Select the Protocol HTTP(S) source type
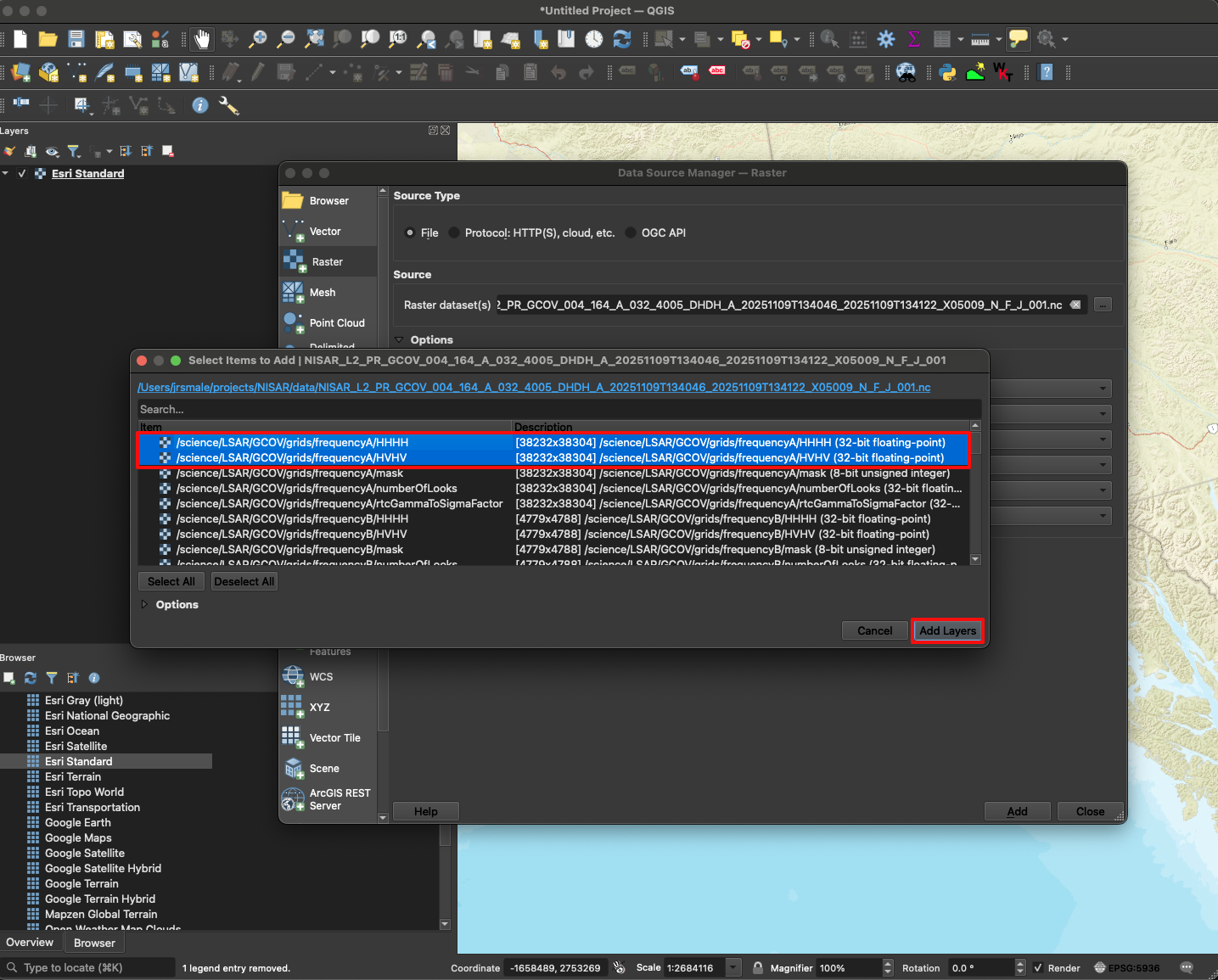 pos(454,232)
